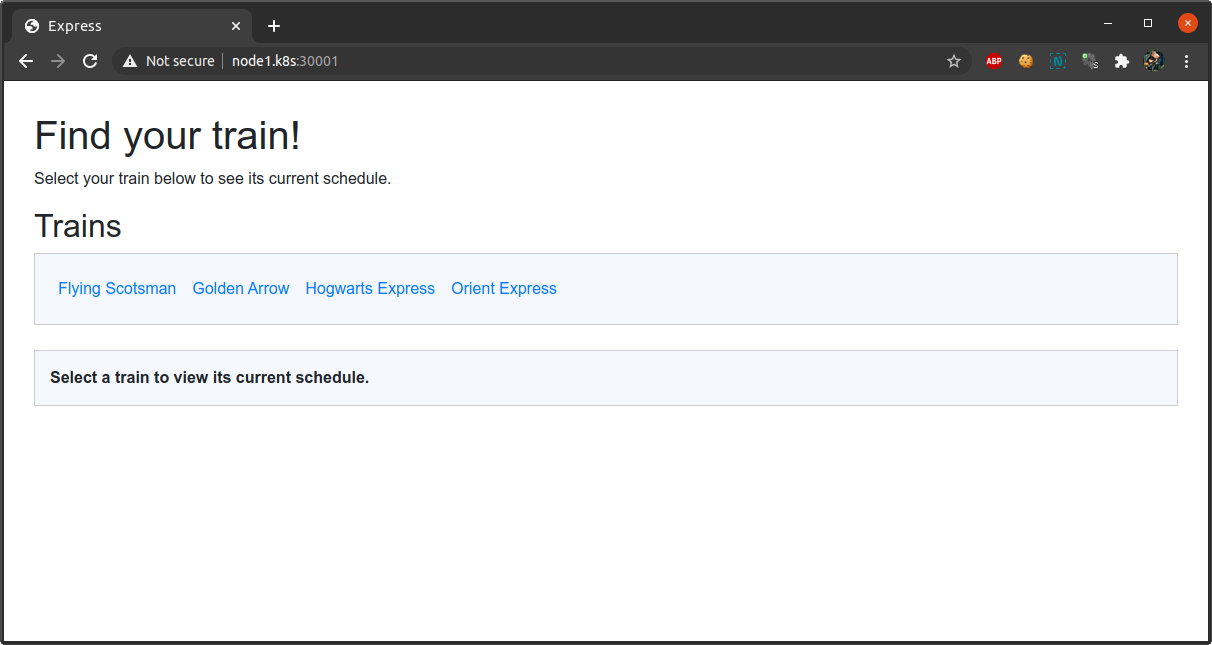
Task: Select the Golden Arrow train link
Action: click(x=241, y=288)
